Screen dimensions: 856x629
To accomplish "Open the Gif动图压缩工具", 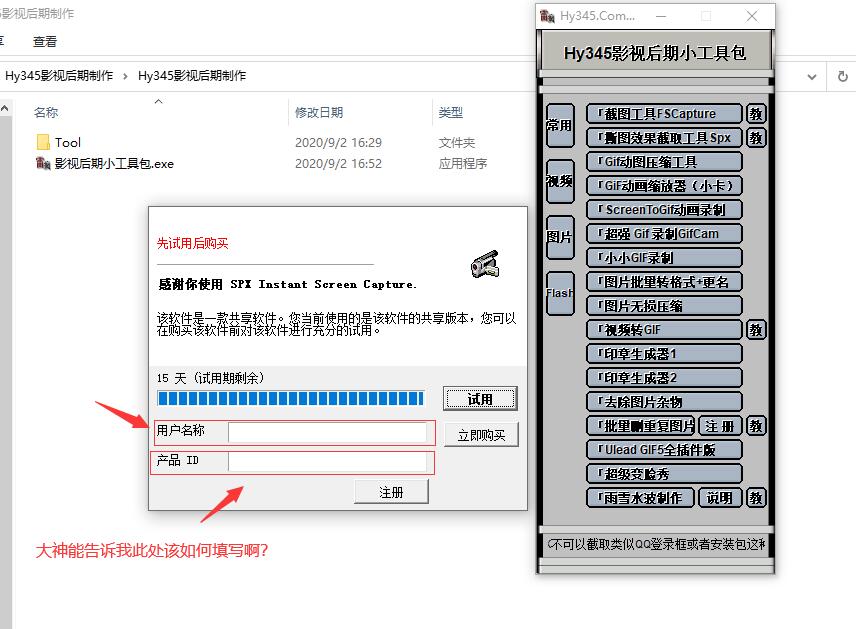I will click(x=664, y=162).
